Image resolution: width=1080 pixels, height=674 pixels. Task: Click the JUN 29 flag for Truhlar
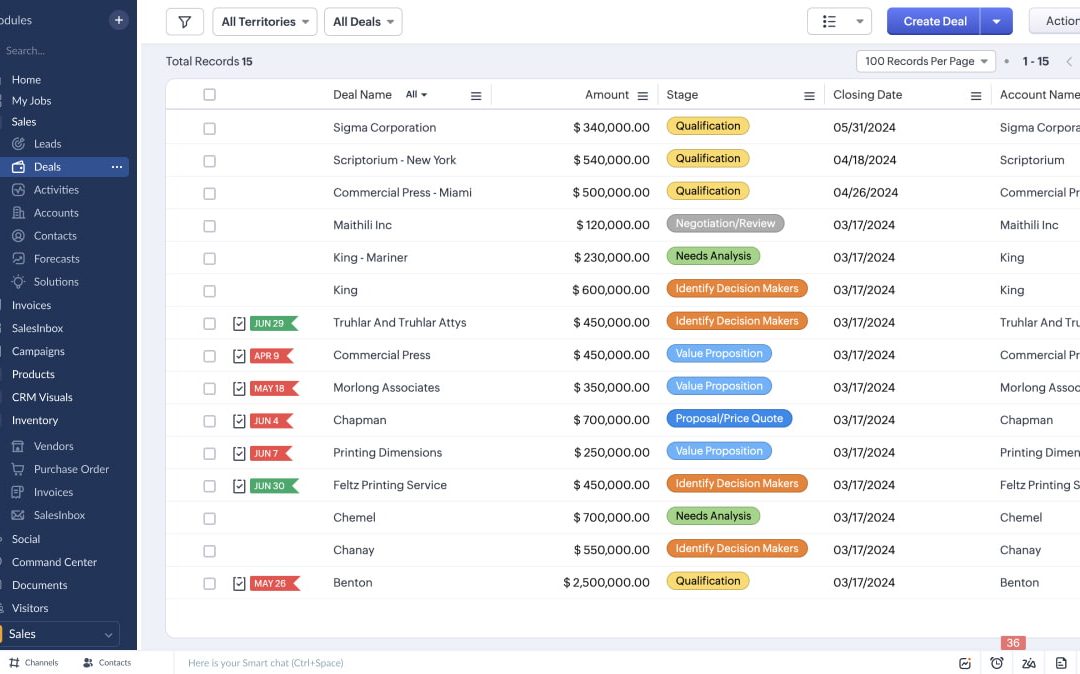click(274, 323)
